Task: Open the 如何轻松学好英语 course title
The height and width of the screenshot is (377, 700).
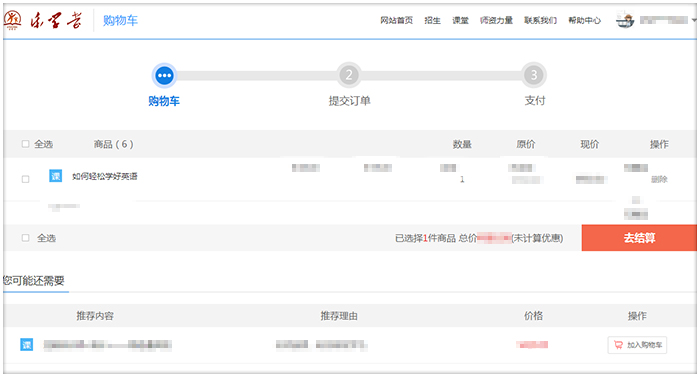Action: 105,176
